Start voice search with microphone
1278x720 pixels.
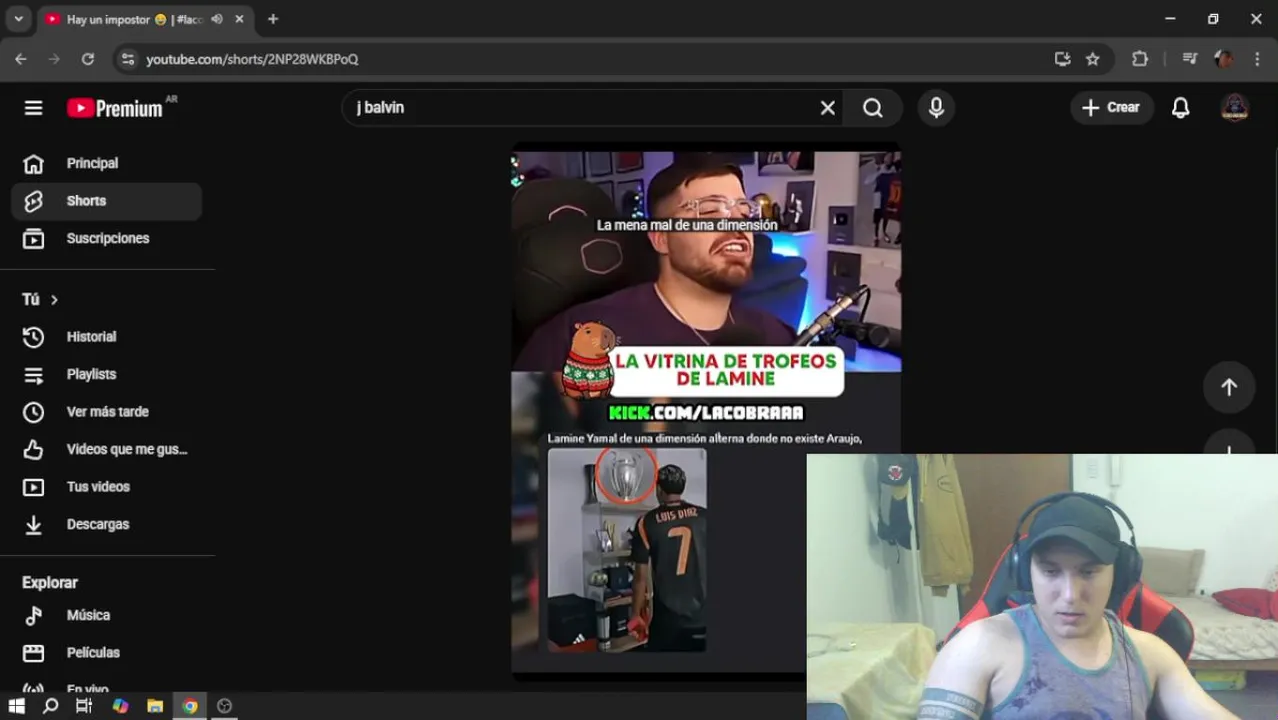[x=936, y=108]
